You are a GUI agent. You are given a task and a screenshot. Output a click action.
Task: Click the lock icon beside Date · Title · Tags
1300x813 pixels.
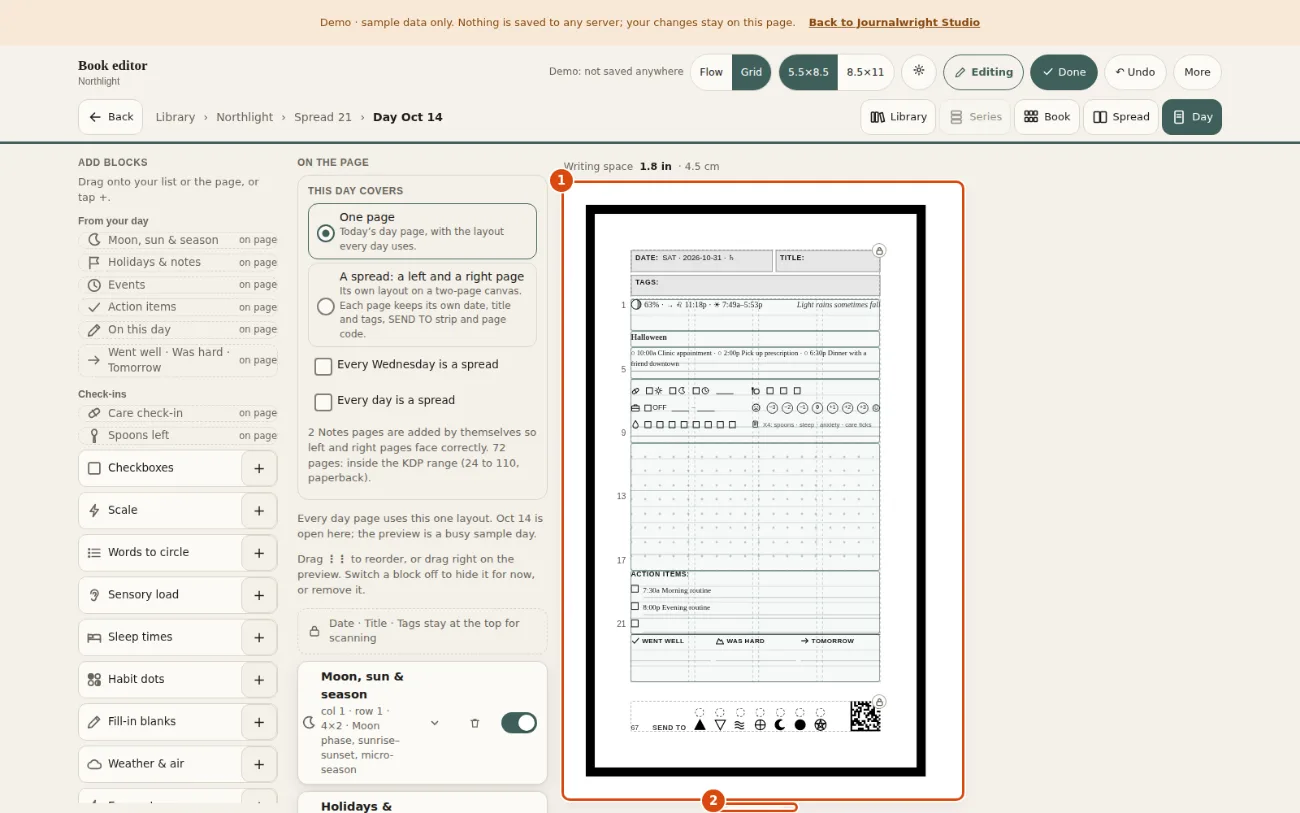(x=314, y=631)
